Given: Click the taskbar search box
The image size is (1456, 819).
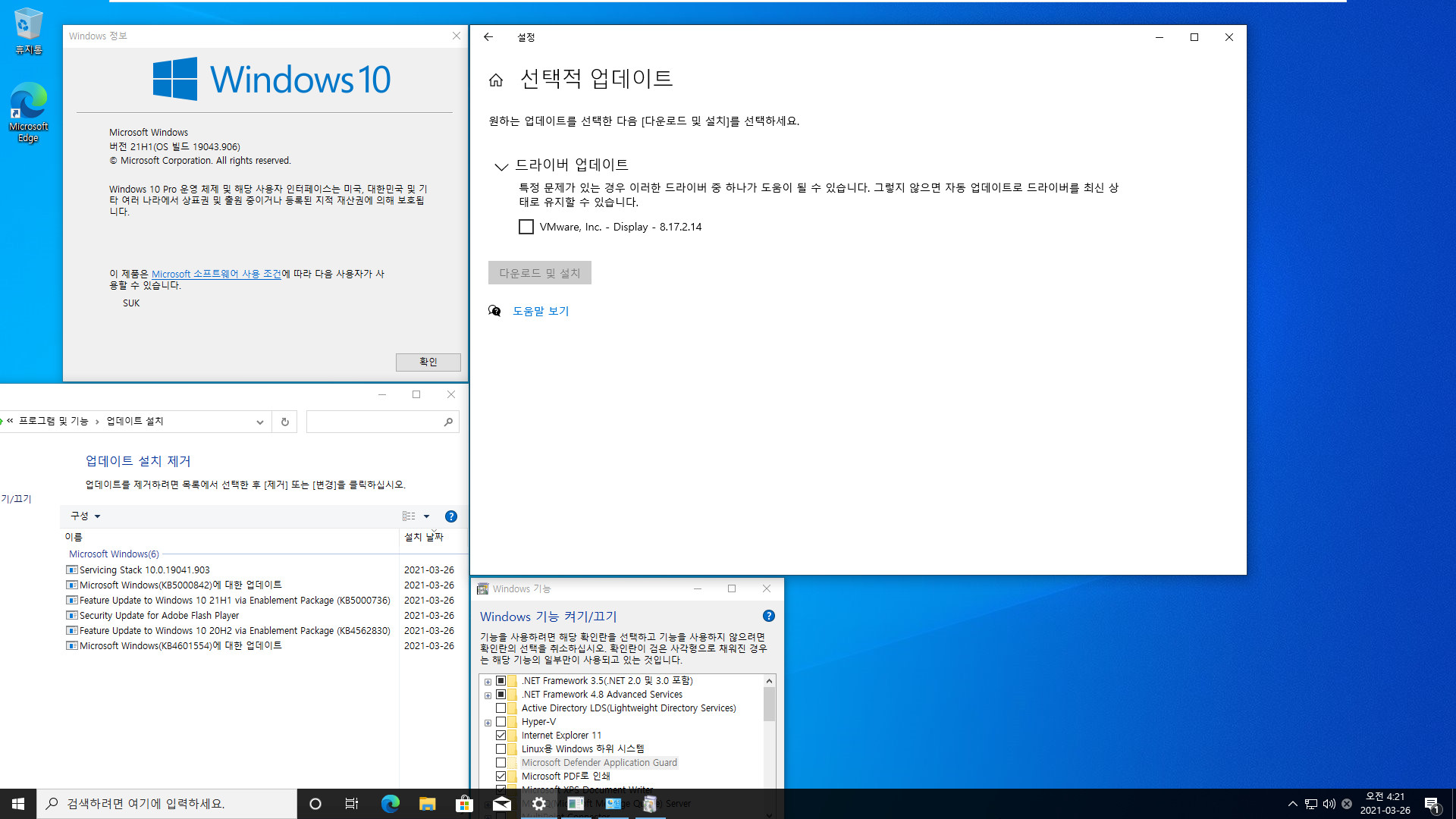Looking at the screenshot, I should [x=167, y=804].
